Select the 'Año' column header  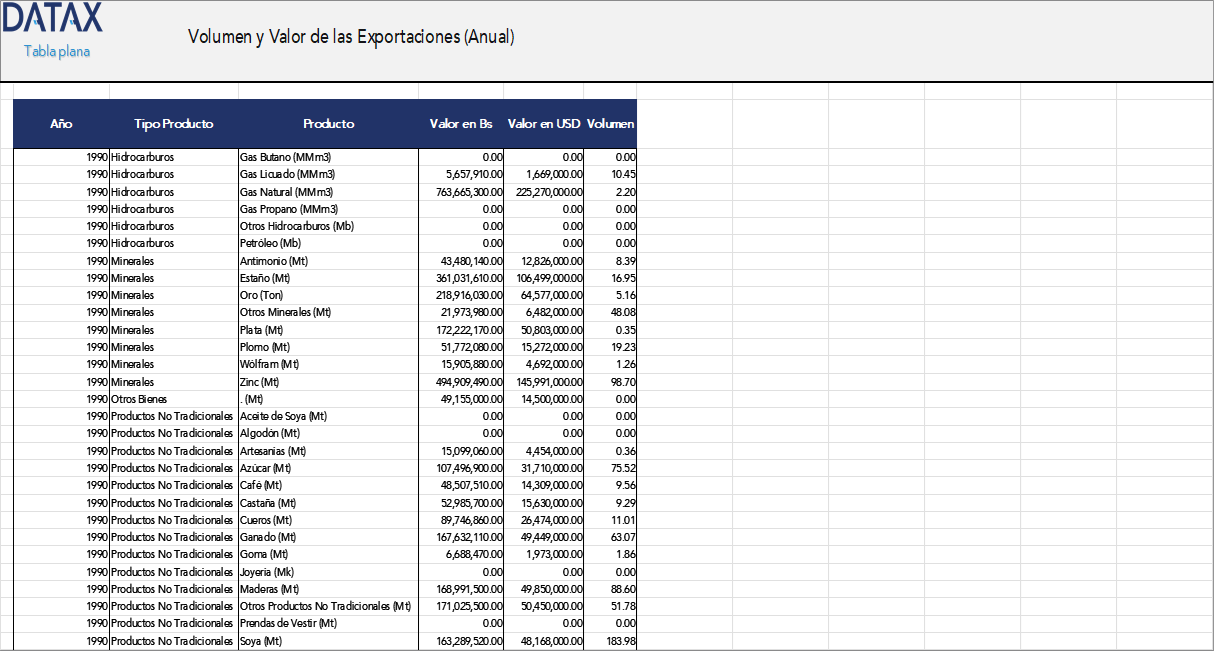coord(61,123)
